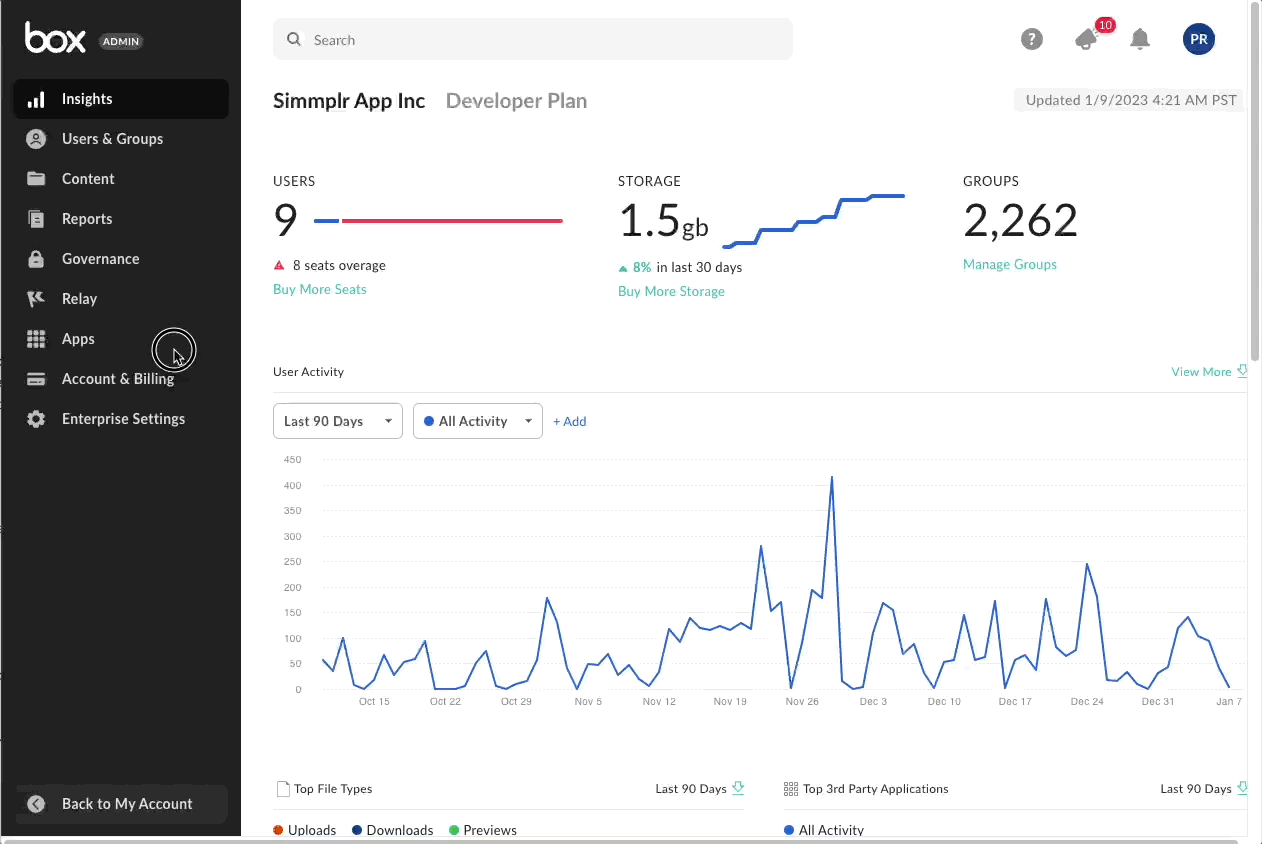Click the Apps grid icon

click(36, 339)
